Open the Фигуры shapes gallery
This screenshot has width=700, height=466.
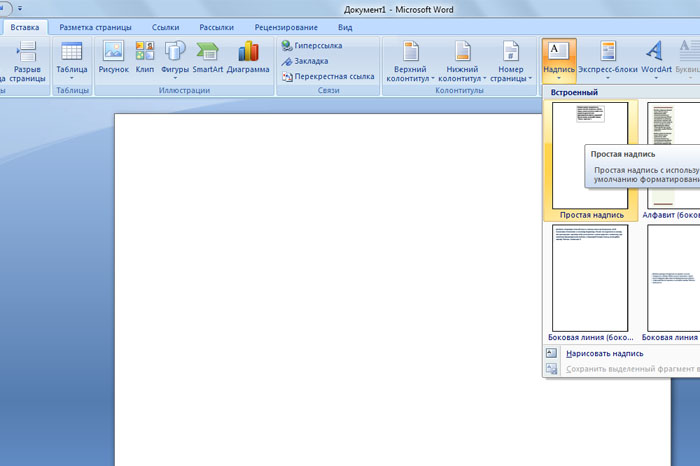[175, 60]
